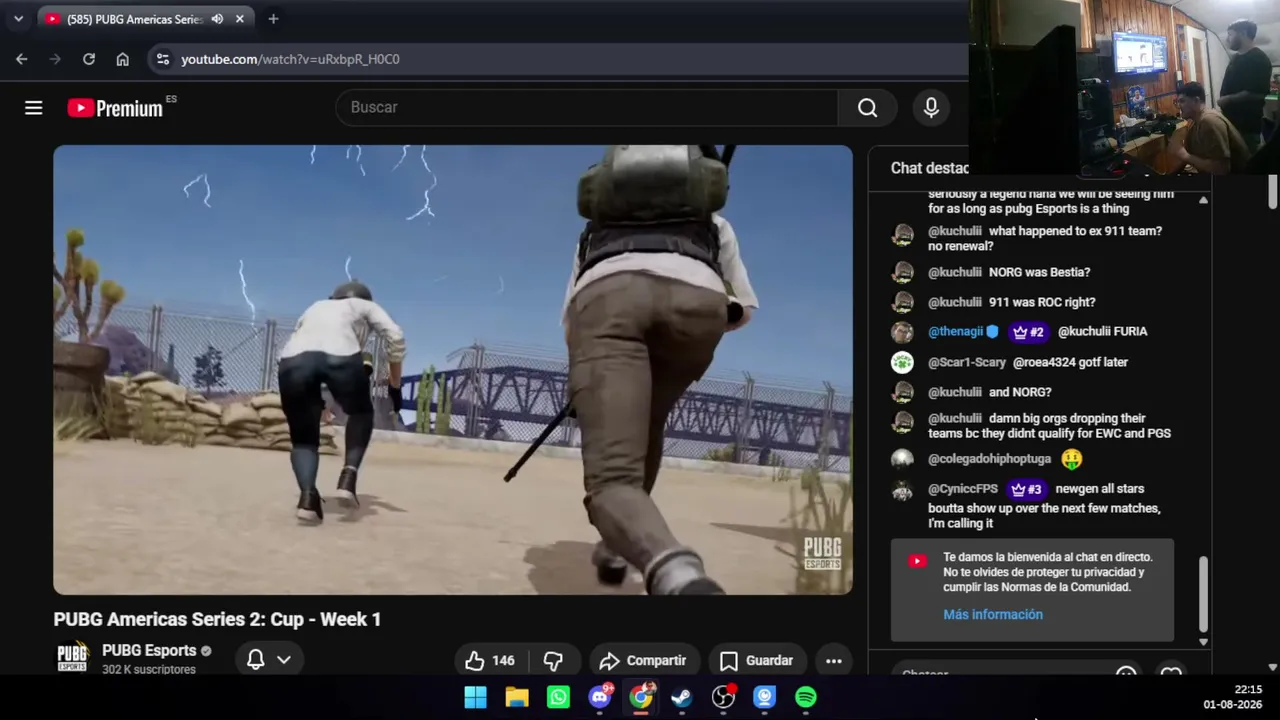Viewport: 1280px width, 720px height.
Task: Click the 302 K suscriptores count
Action: (x=149, y=670)
